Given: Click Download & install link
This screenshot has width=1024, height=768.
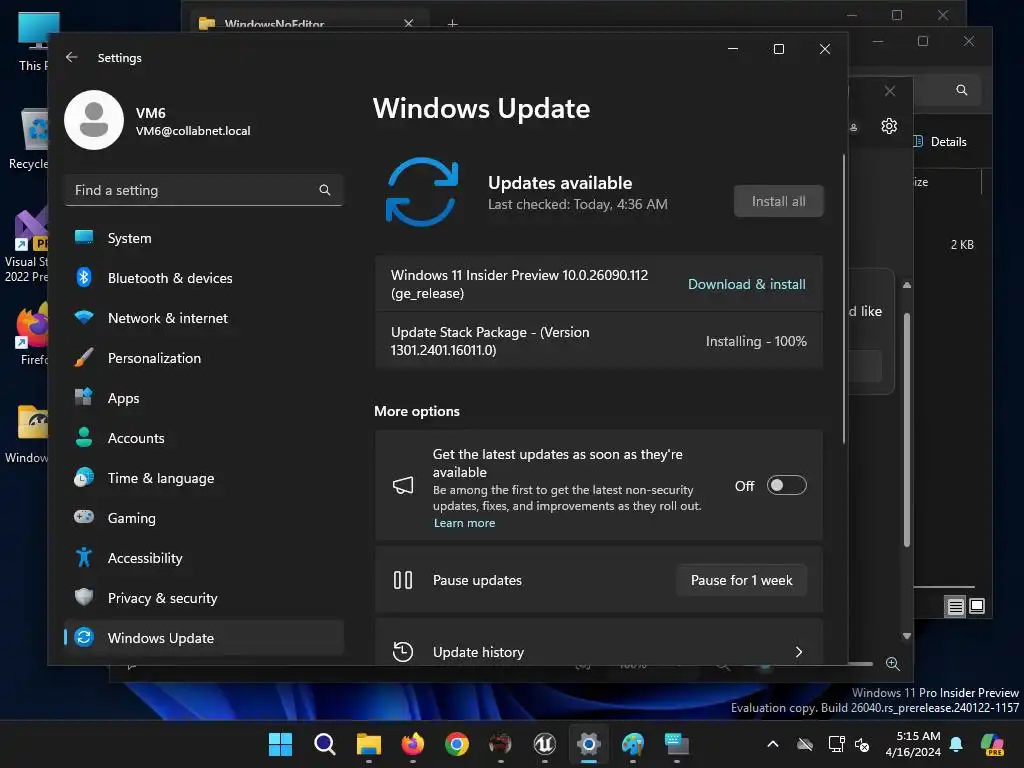Looking at the screenshot, I should click(x=746, y=284).
